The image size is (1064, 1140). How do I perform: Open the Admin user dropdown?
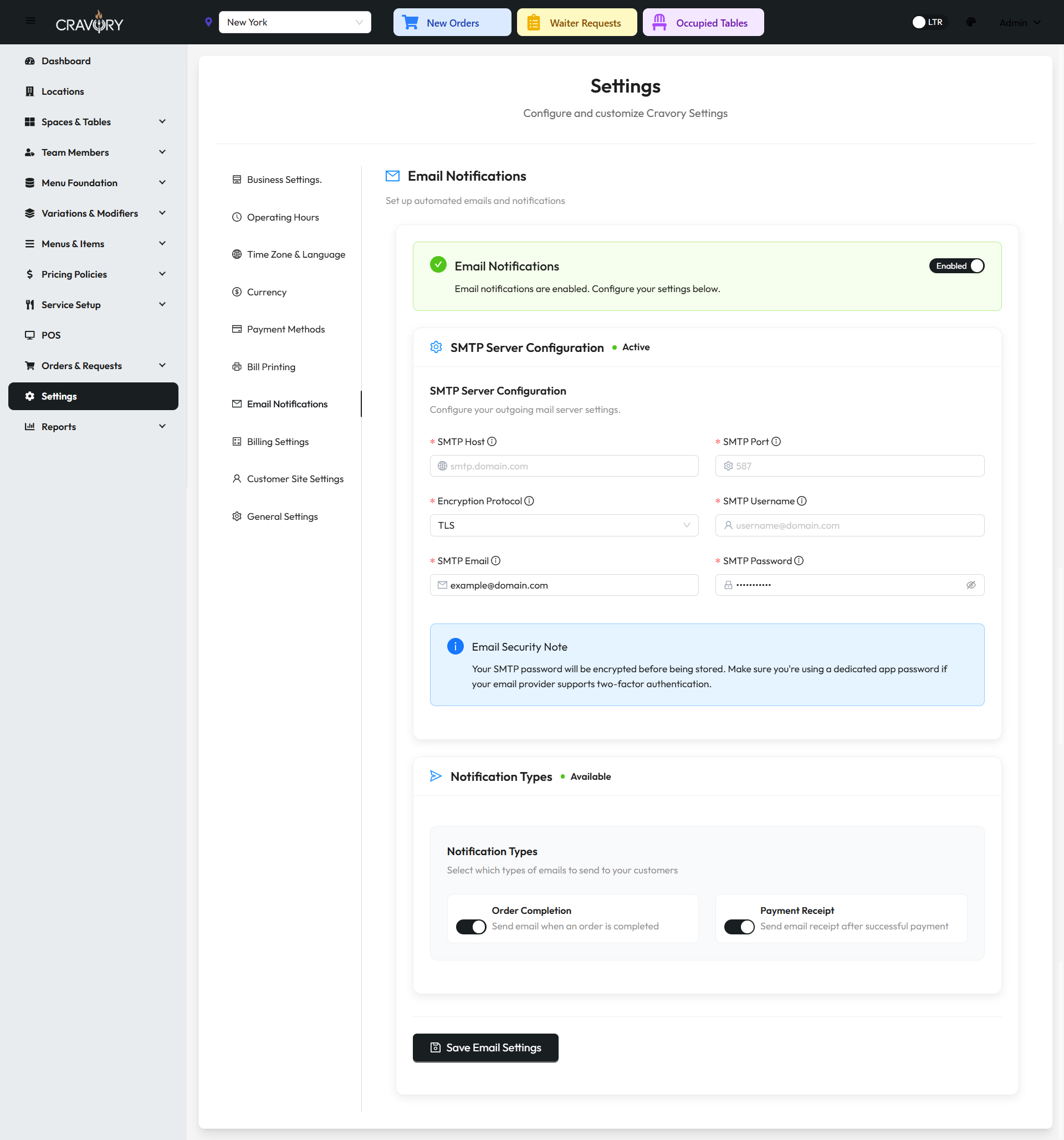(x=1020, y=22)
